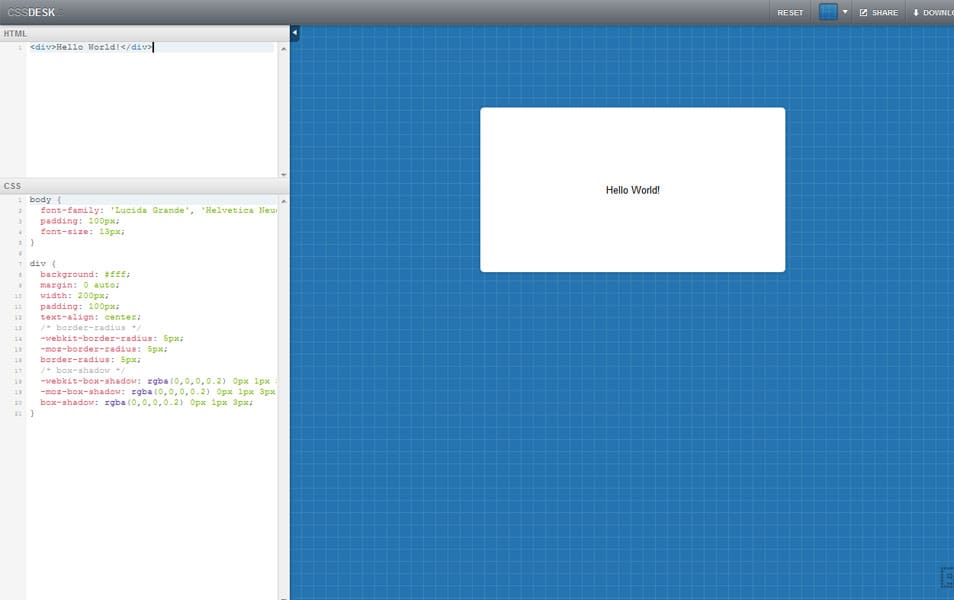Click the Hello World! box in the preview
Screen dimensions: 954x600
[x=632, y=189]
